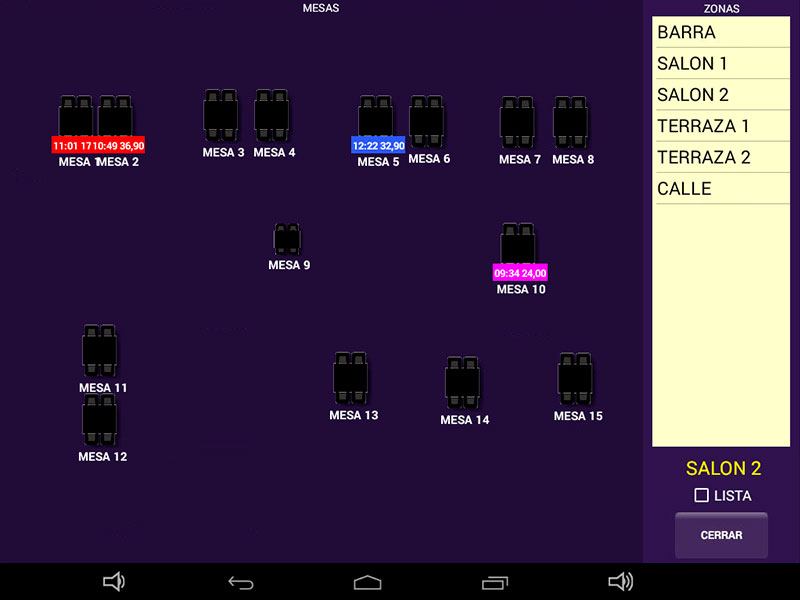Click the MESA 3 label
Viewport: 800px width, 600px height.
[223, 152]
